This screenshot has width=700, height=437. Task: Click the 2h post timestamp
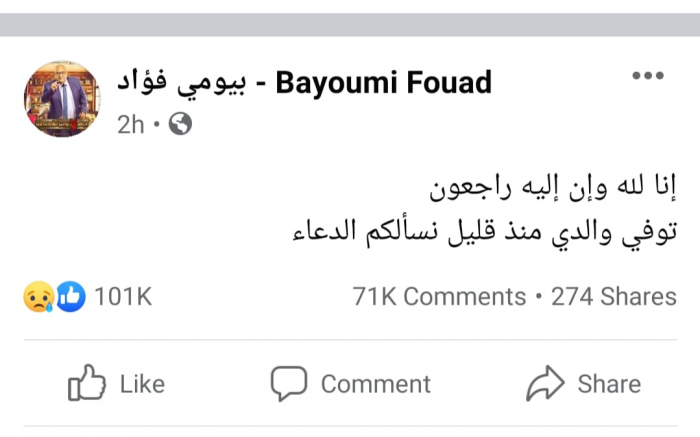point(130,124)
